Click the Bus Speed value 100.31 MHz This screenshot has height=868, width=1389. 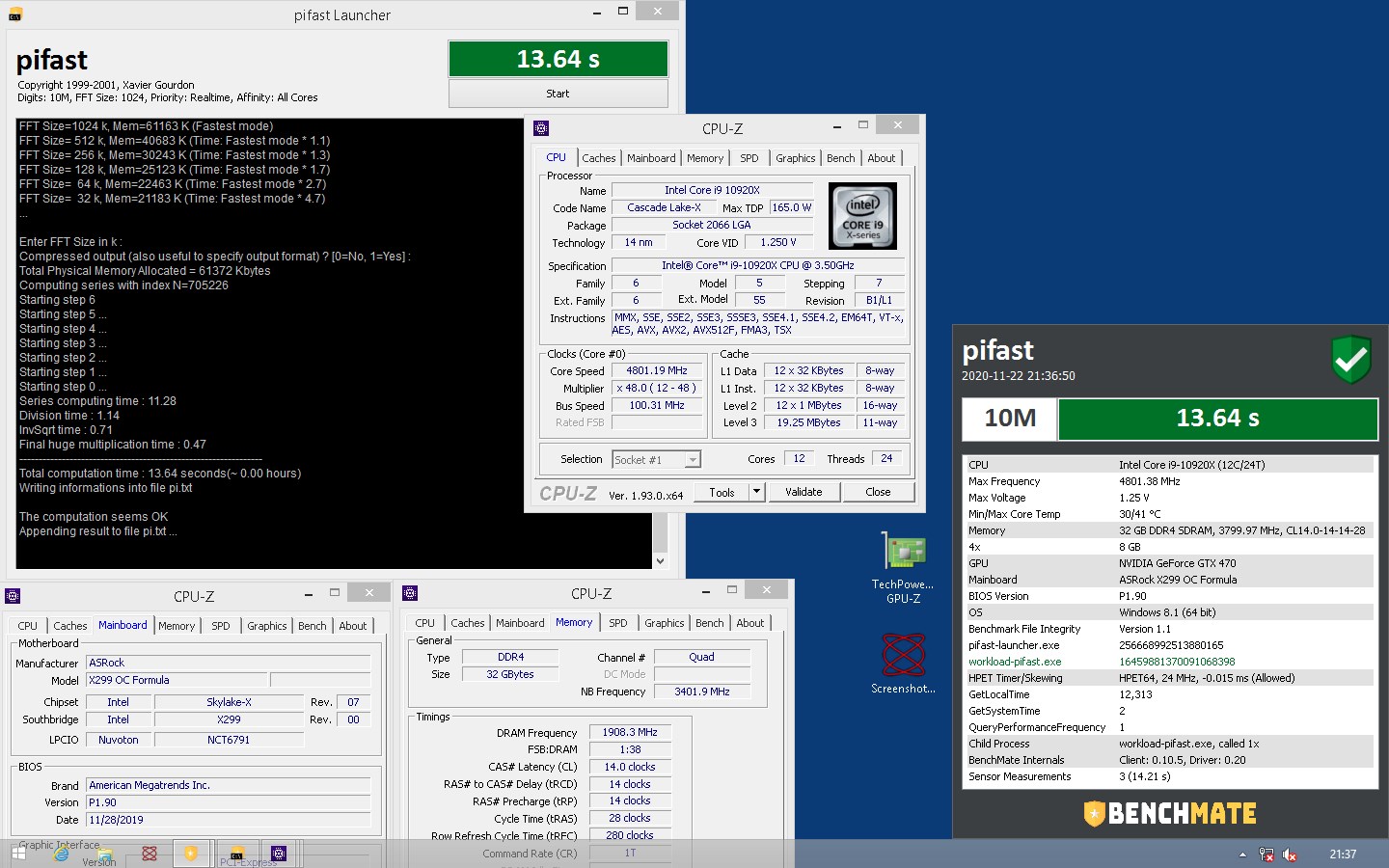click(657, 405)
